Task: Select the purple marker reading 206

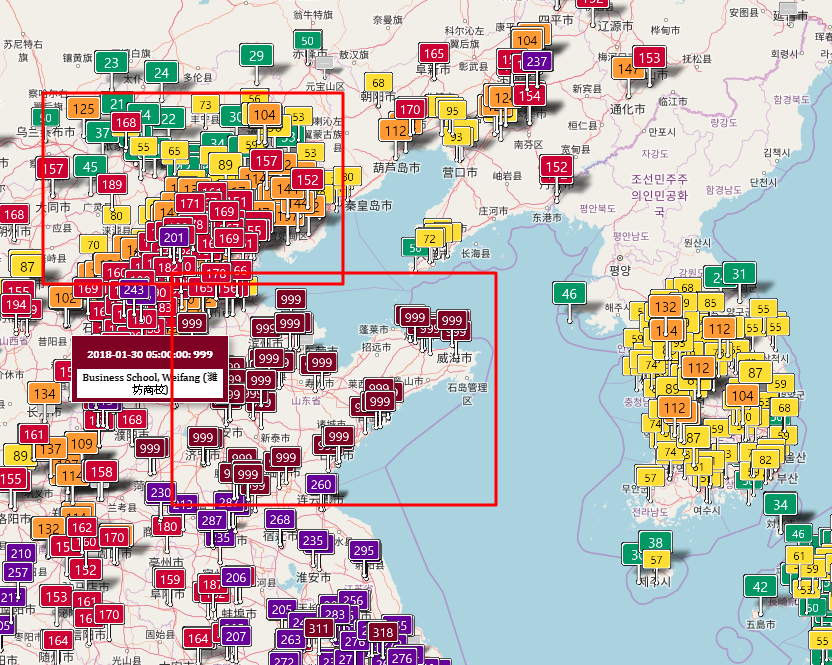Action: tap(235, 577)
